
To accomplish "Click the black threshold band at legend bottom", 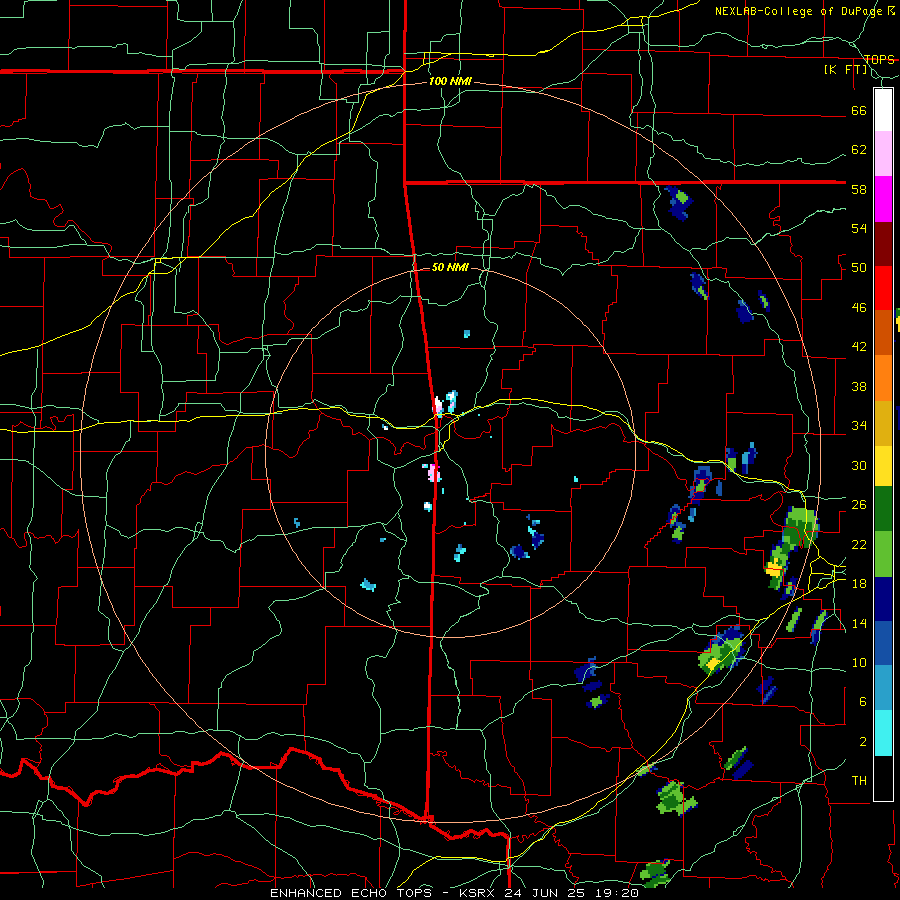I will click(883, 778).
